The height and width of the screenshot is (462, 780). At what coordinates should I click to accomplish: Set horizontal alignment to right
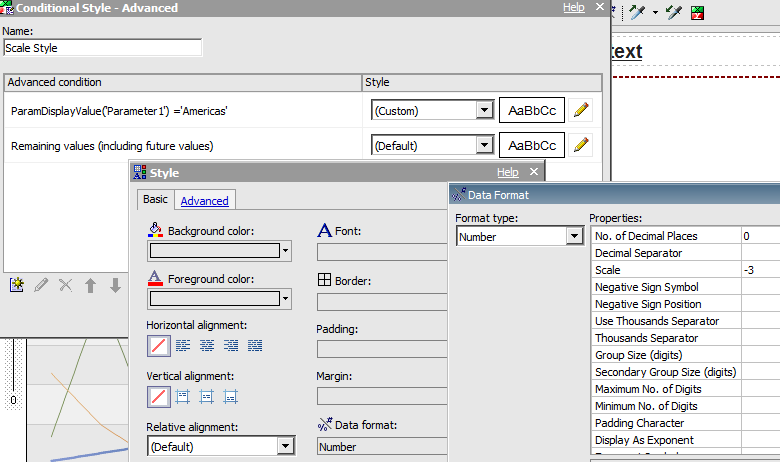pyautogui.click(x=231, y=346)
